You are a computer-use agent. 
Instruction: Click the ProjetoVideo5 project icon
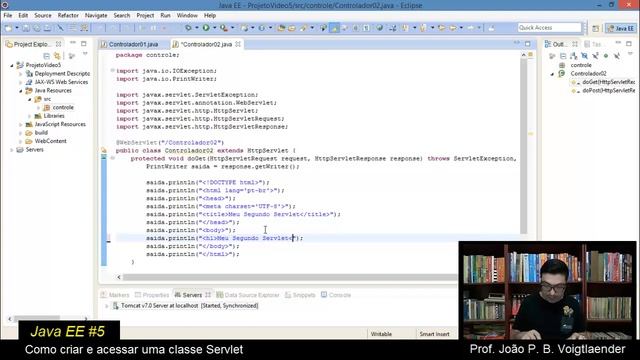(20, 65)
